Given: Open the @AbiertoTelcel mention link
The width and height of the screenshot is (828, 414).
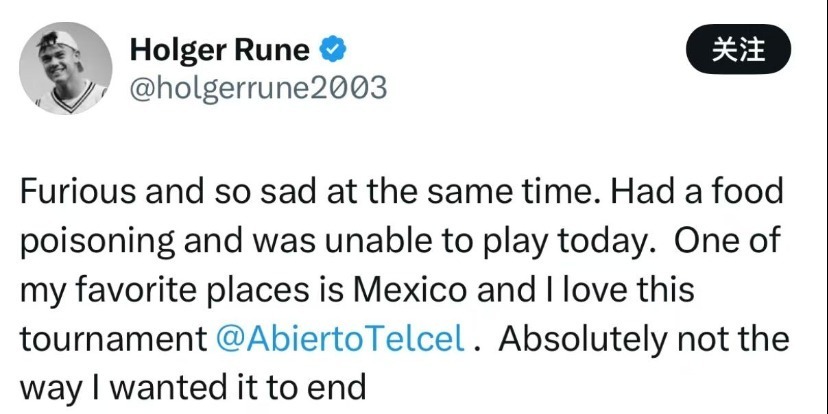Looking at the screenshot, I should pyautogui.click(x=341, y=337).
